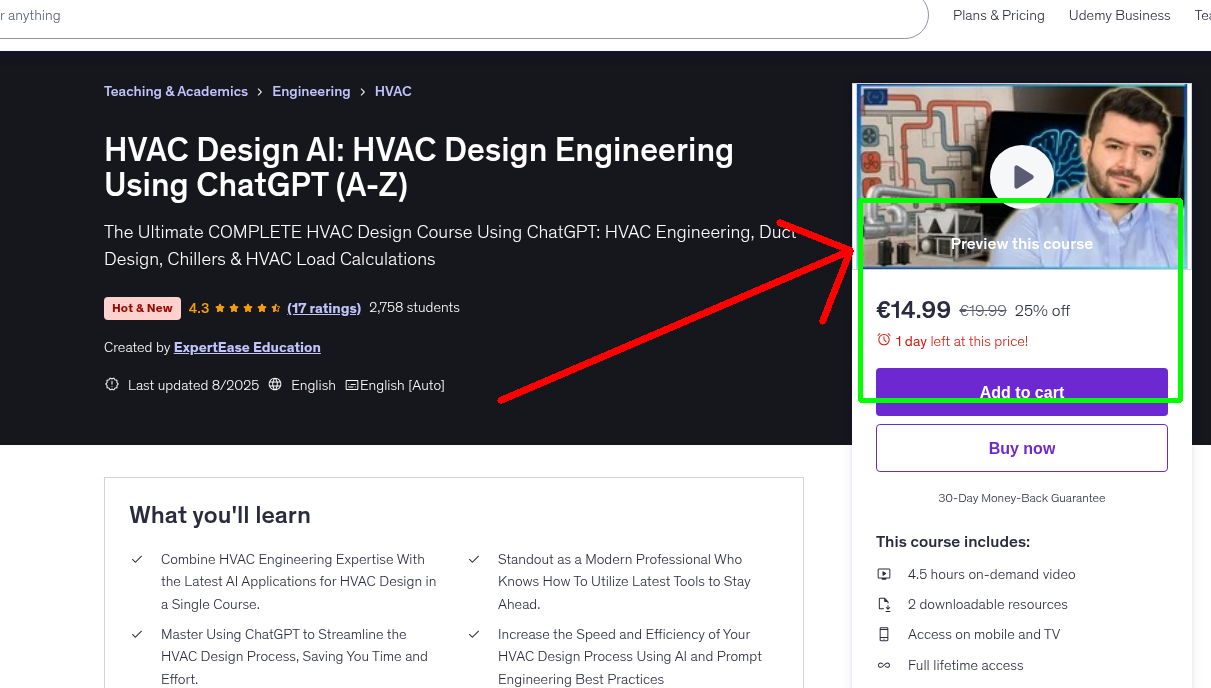Click the infinity icon for full lifetime access
This screenshot has width=1211, height=688.
pyautogui.click(x=884, y=665)
